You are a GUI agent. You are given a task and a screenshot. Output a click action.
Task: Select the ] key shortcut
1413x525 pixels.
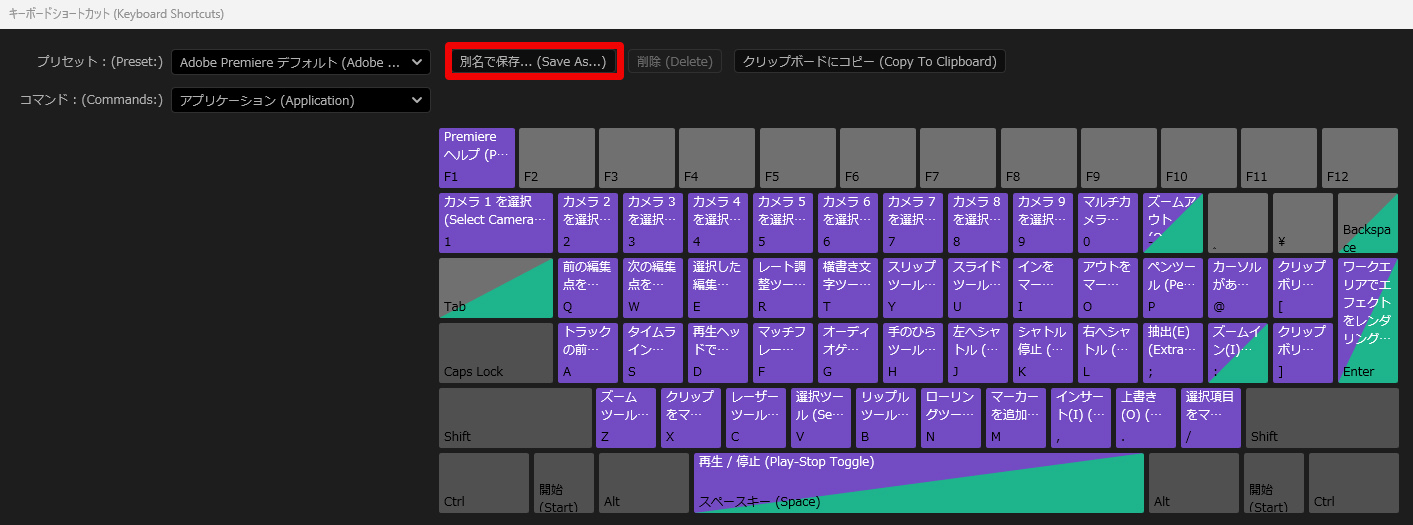[1303, 353]
